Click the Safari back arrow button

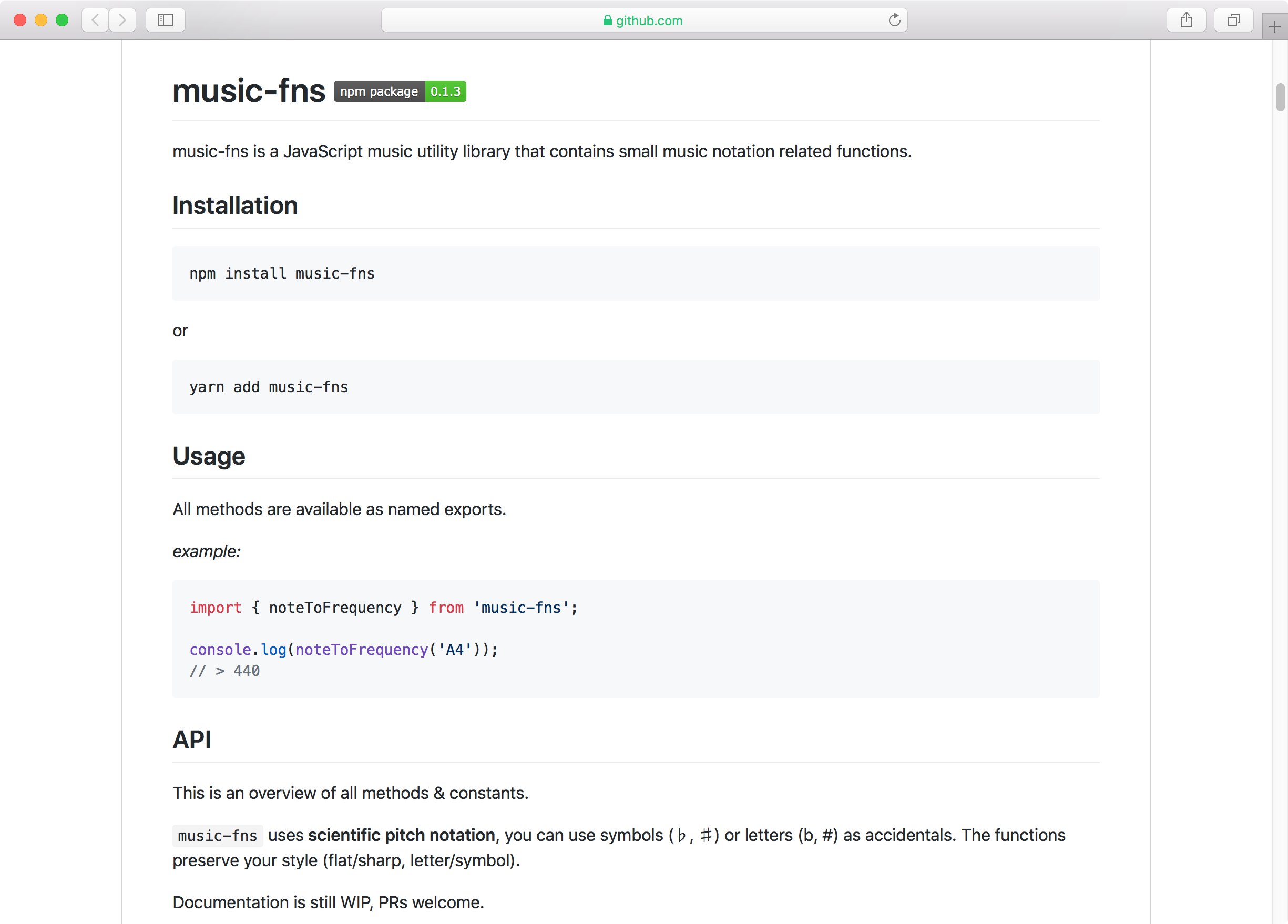click(x=95, y=20)
